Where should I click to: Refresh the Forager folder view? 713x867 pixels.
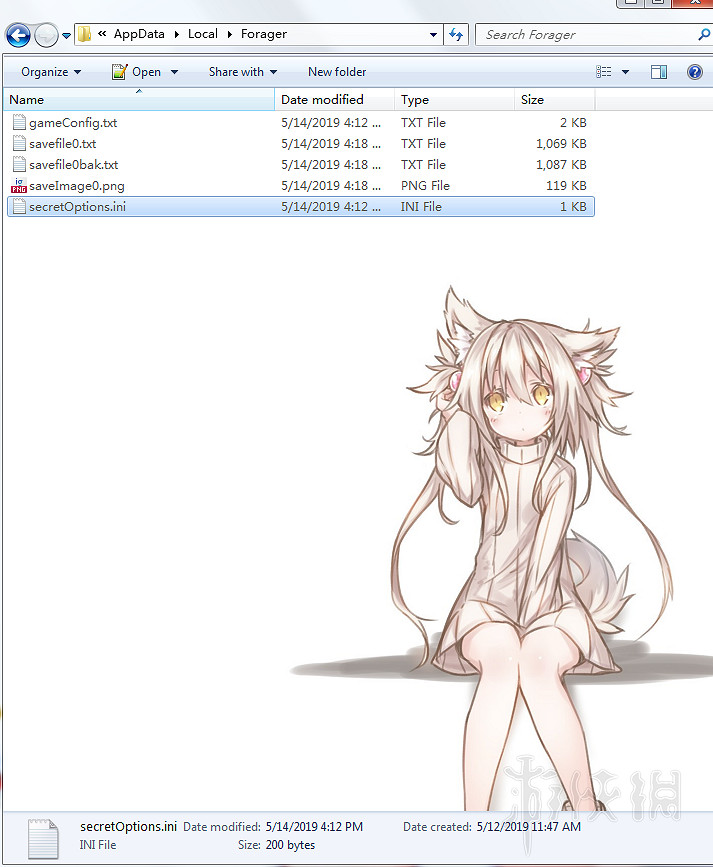[456, 34]
